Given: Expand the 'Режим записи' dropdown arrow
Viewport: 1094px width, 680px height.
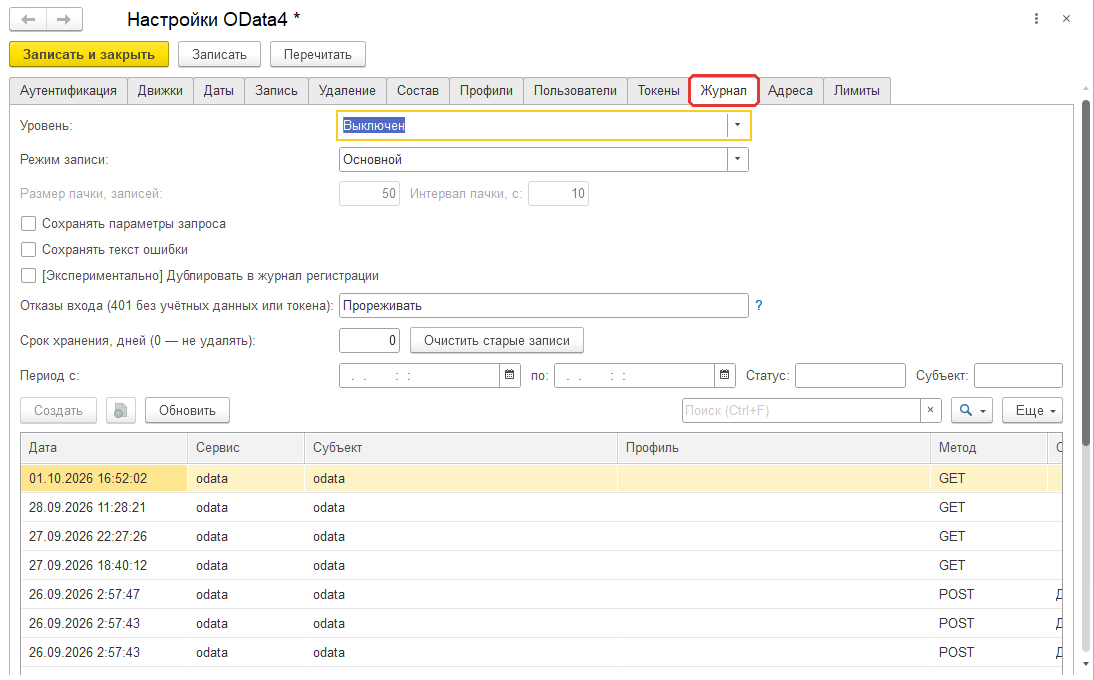Looking at the screenshot, I should point(737,160).
